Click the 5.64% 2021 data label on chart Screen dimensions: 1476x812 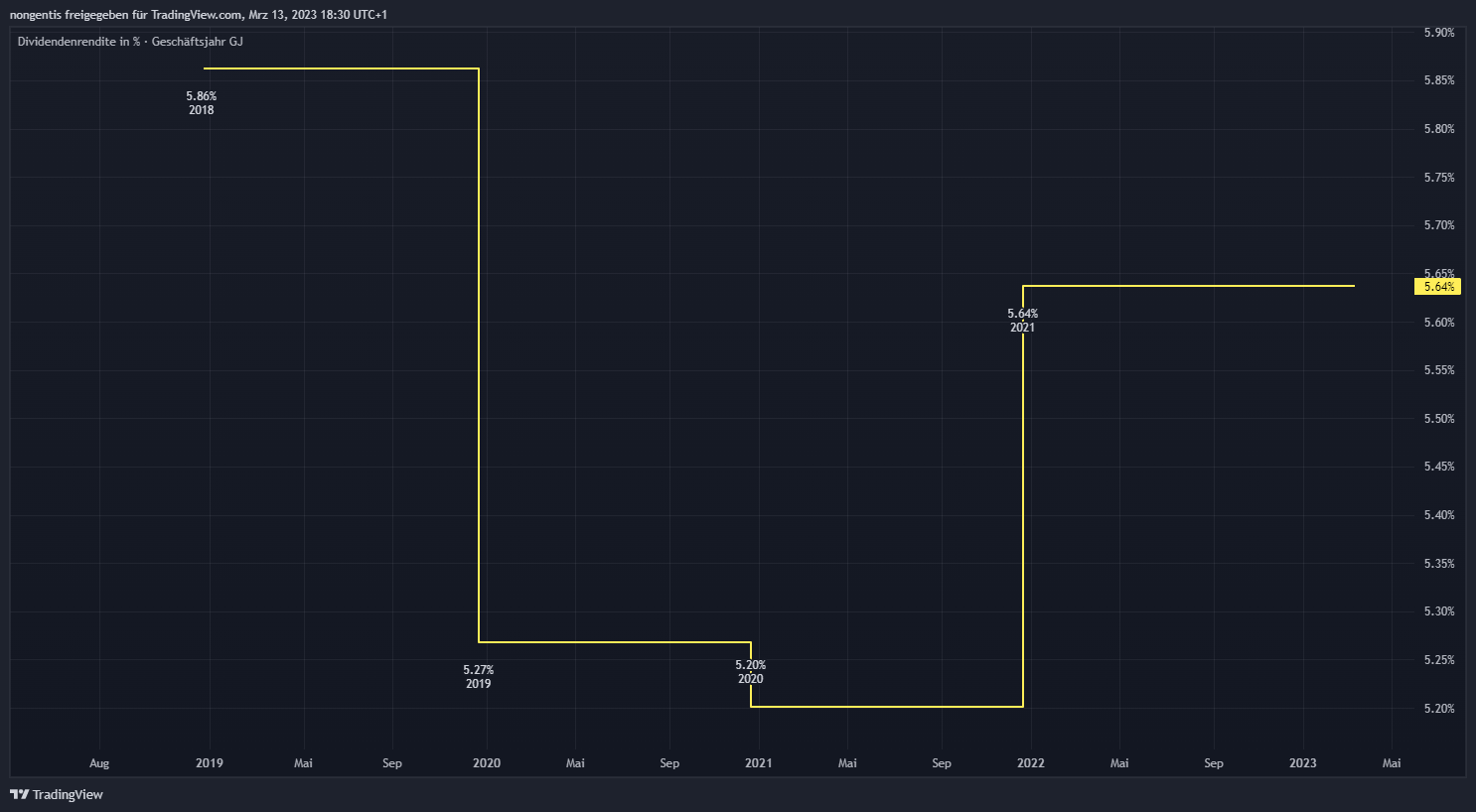point(1022,321)
